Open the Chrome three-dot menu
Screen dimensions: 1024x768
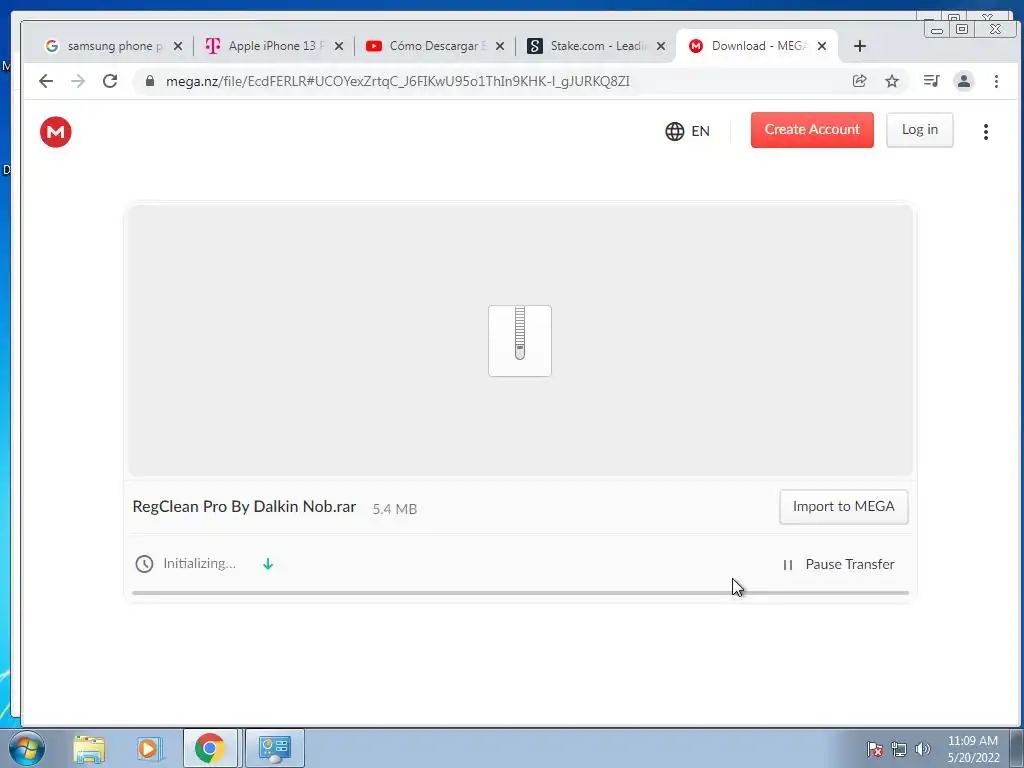(996, 81)
